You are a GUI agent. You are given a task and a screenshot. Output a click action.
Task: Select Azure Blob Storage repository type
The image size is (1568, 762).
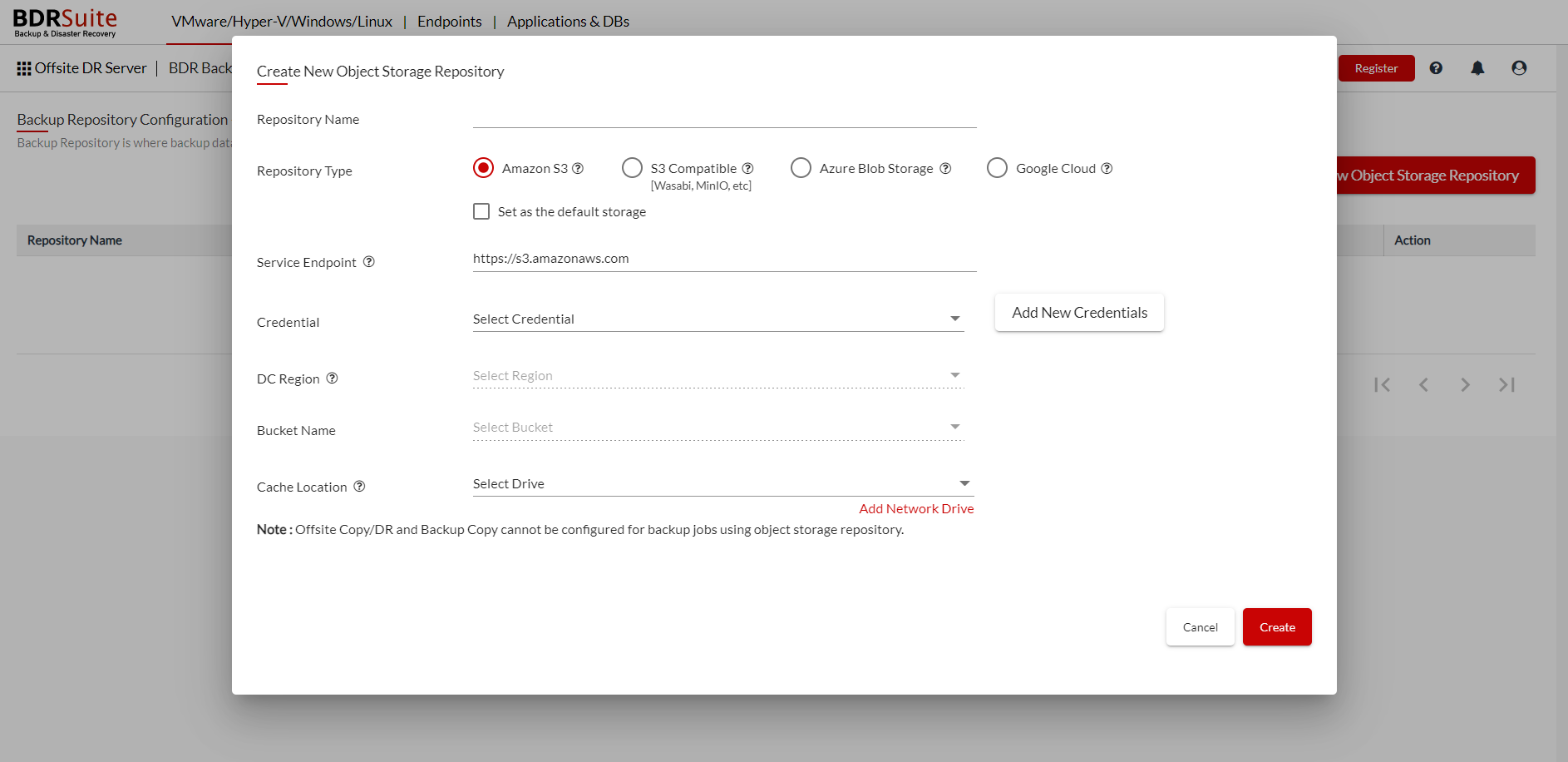801,168
